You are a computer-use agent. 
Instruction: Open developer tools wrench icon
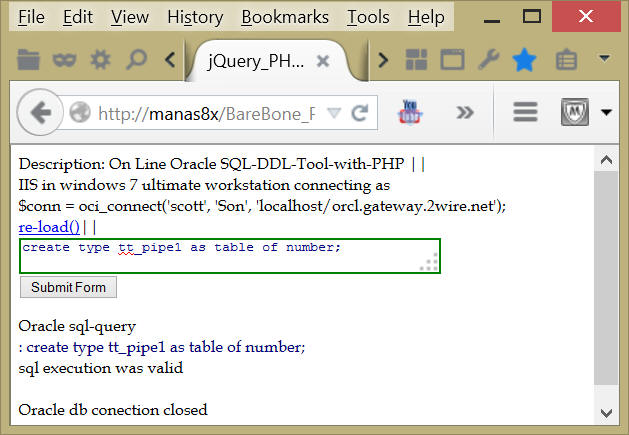(488, 60)
